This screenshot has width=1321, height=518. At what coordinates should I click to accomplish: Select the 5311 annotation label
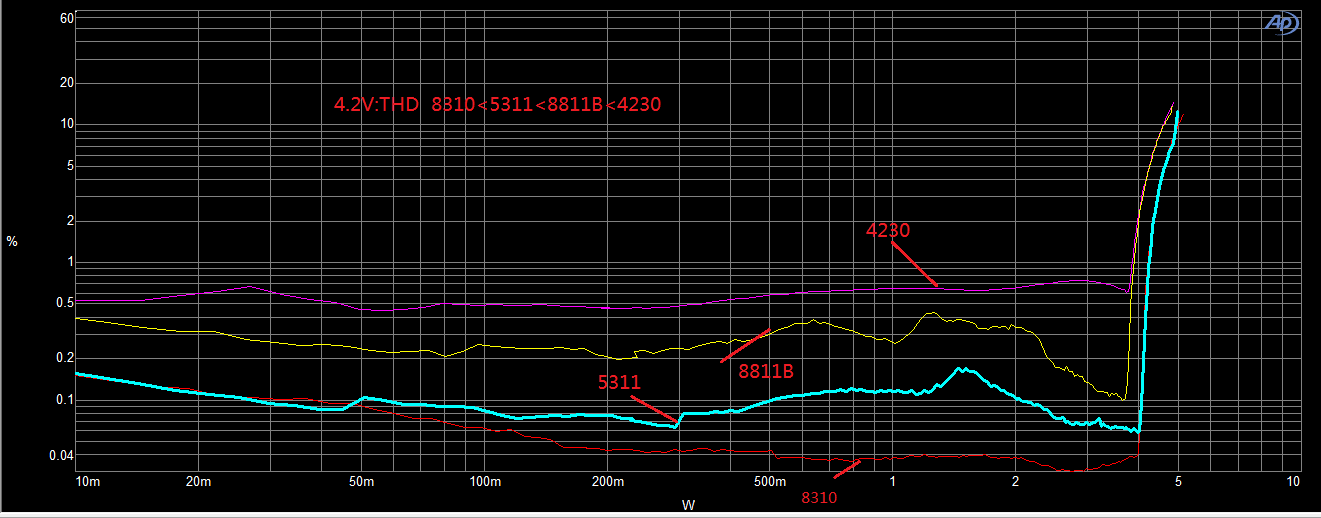click(x=619, y=382)
